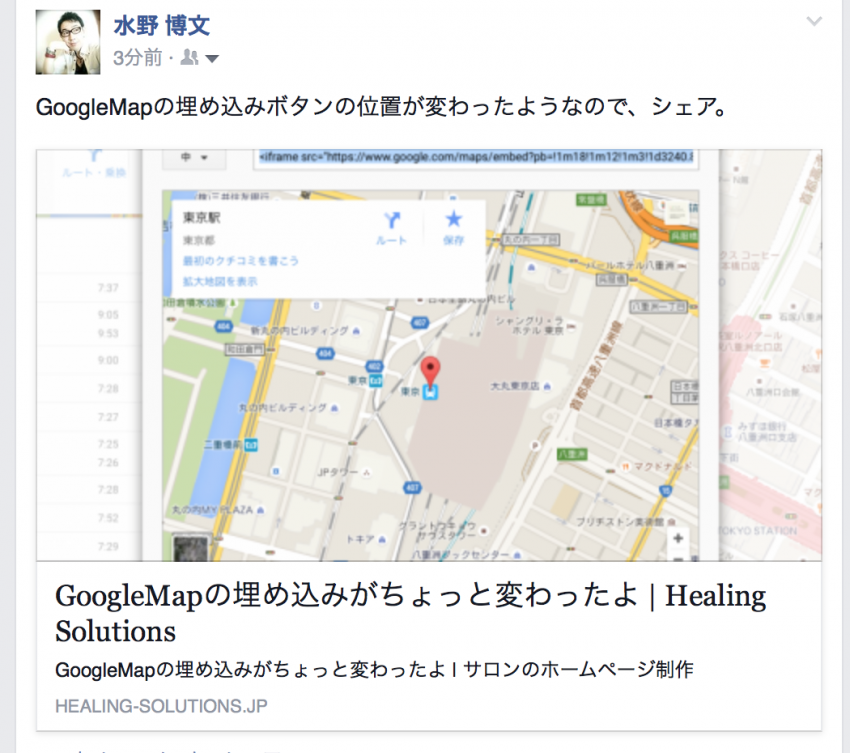Viewport: 850px width, 753px height.
Task: Click the HEALING-SOLUTIONS.JP domain link
Action: tap(162, 706)
